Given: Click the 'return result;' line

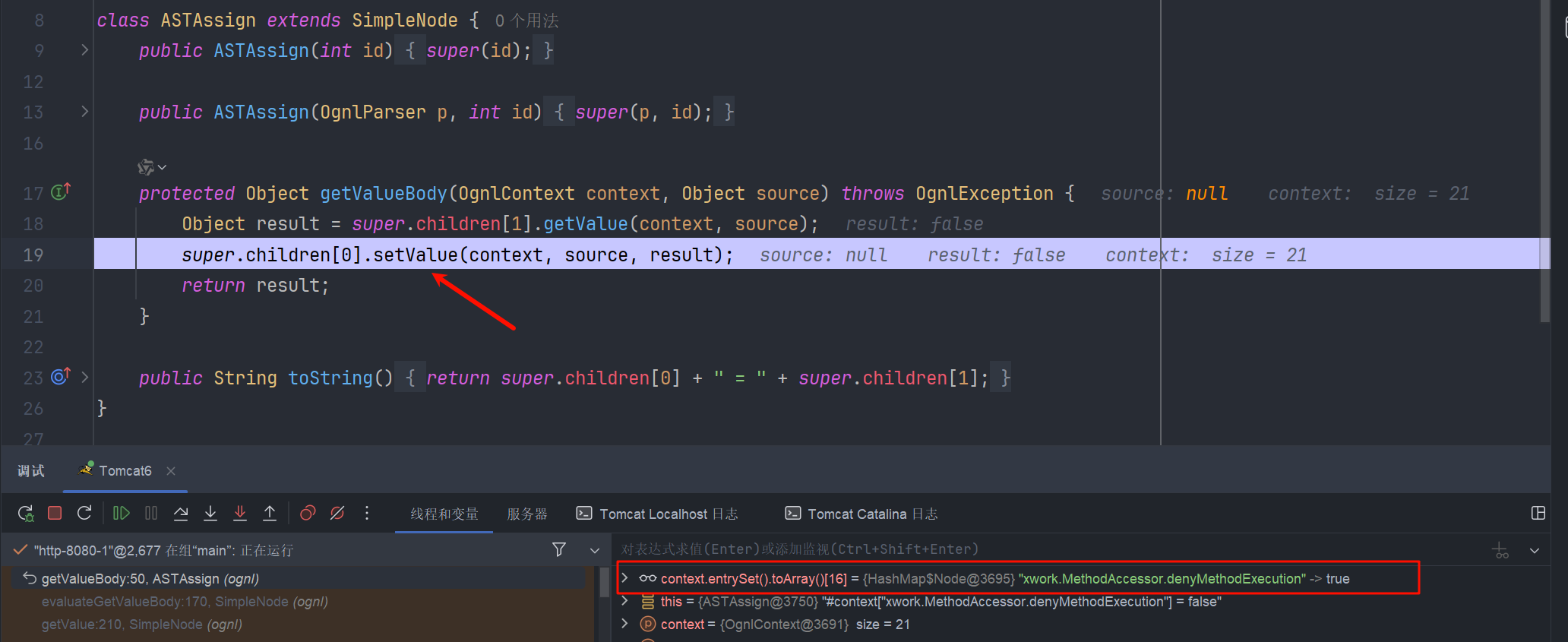Looking at the screenshot, I should pyautogui.click(x=255, y=286).
